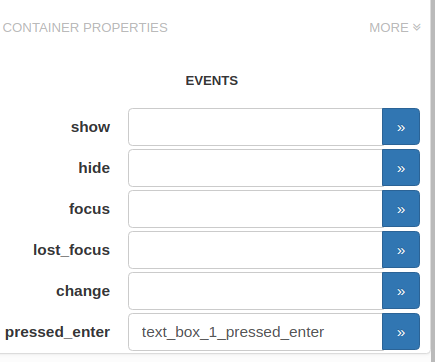Click the lost_focus event input box
This screenshot has width=435, height=362.
255,250
